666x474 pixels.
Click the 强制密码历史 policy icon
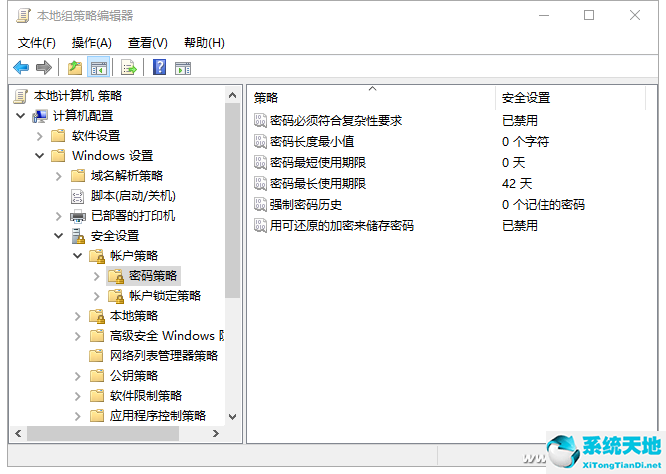(260, 205)
